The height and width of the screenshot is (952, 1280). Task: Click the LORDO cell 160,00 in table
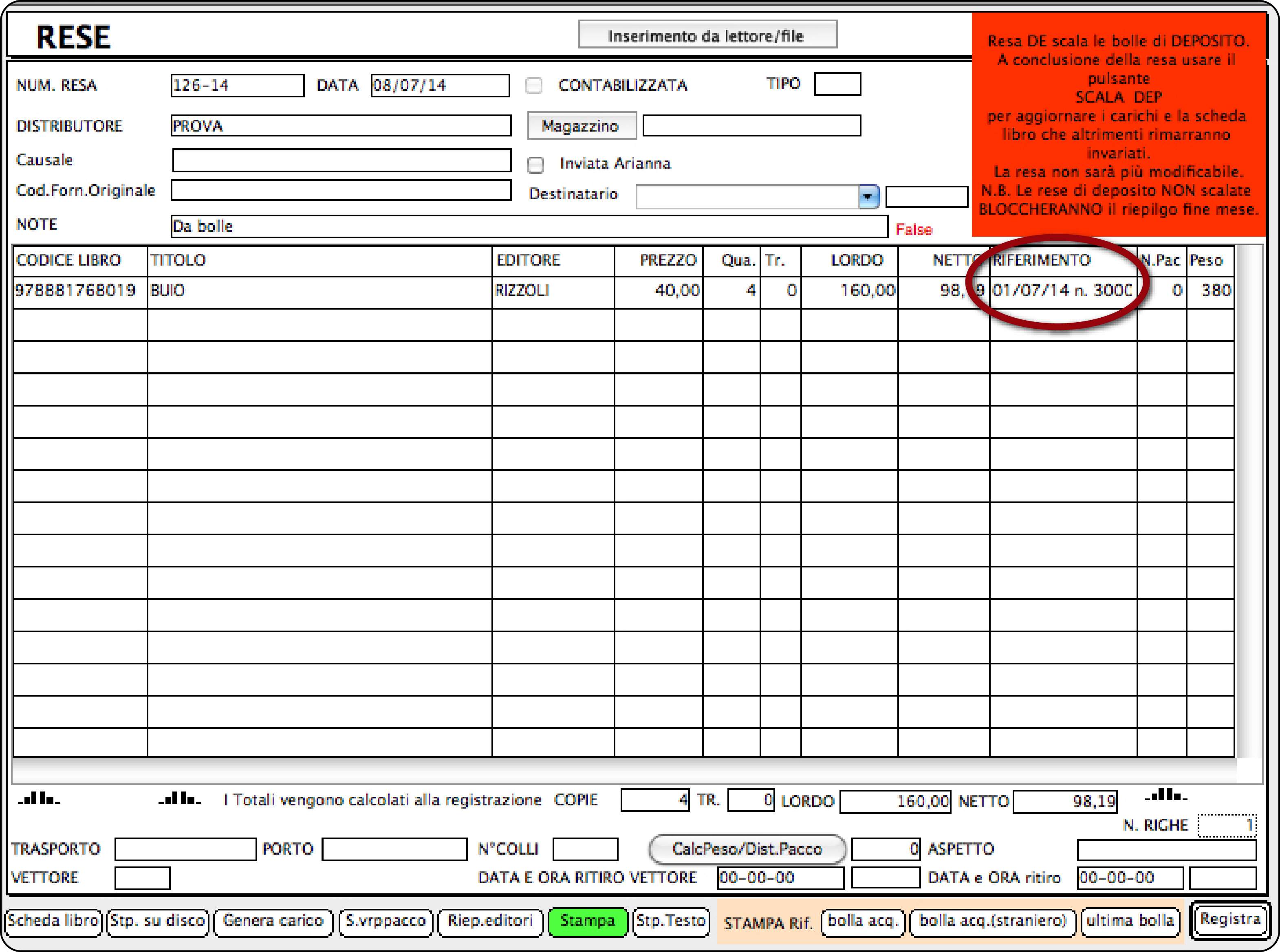[x=850, y=292]
